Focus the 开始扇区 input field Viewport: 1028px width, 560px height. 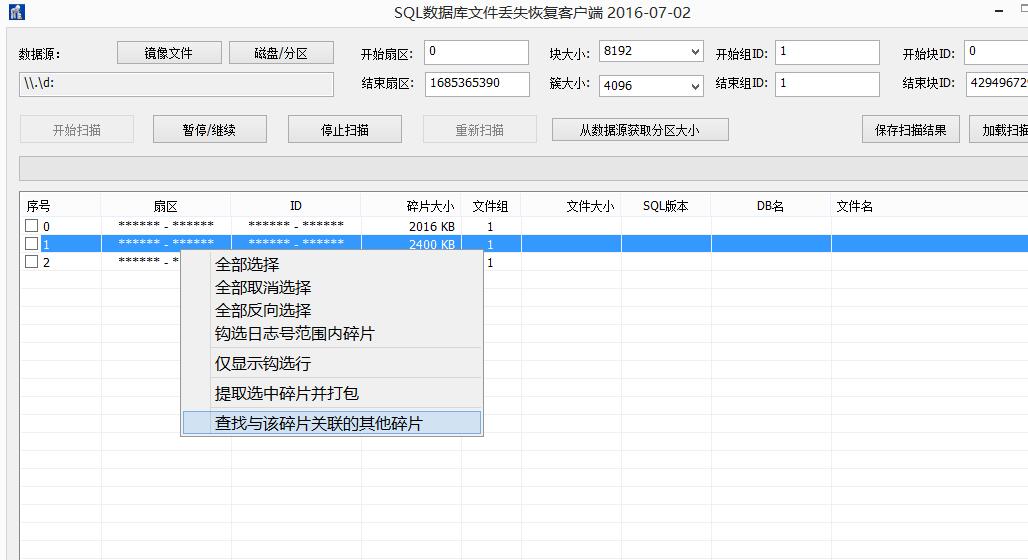pos(477,52)
